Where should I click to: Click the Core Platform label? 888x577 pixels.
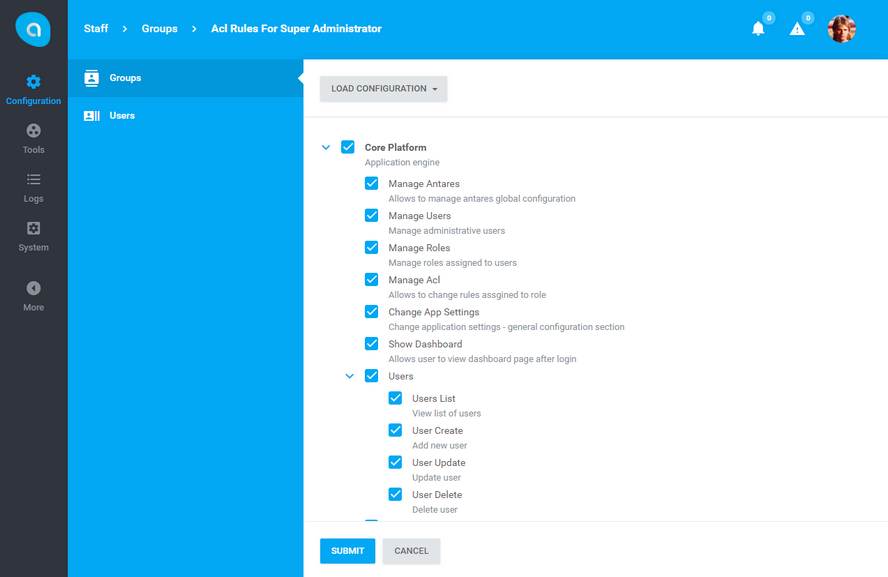395,147
